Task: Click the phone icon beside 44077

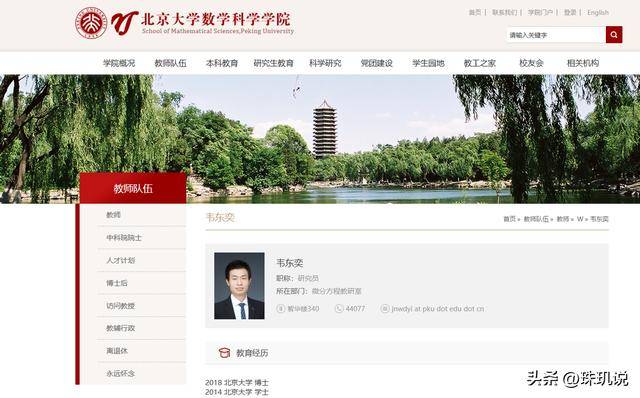Action: click(339, 309)
